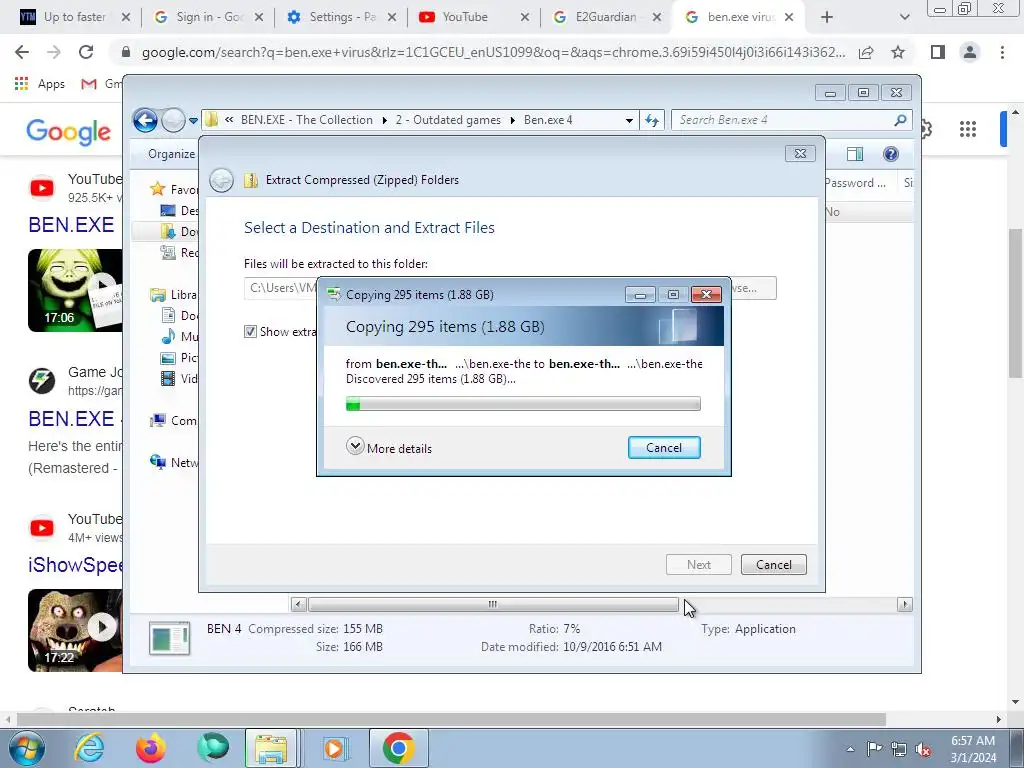Open recent locations dropdown beside nav arrows
Viewport: 1024px width, 768px height.
click(x=193, y=121)
